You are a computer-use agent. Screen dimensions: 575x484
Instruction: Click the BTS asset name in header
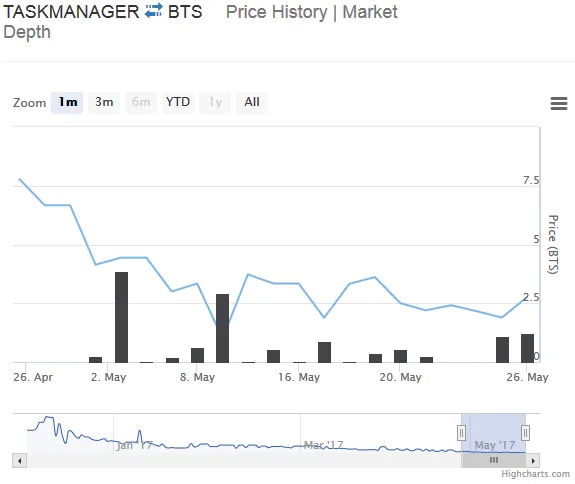pos(185,12)
